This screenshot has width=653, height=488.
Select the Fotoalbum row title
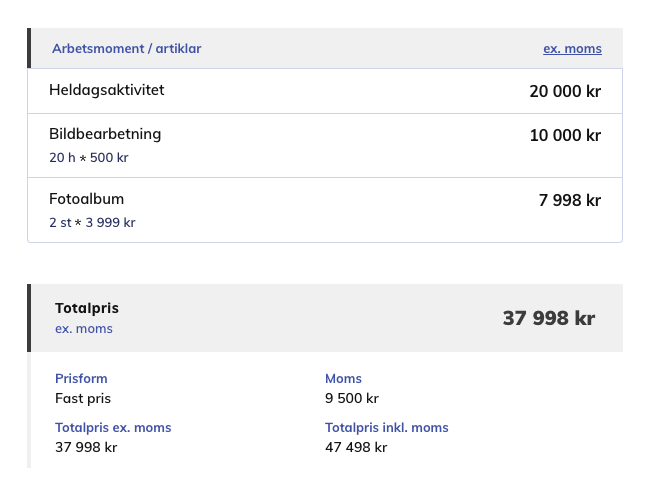pos(87,199)
